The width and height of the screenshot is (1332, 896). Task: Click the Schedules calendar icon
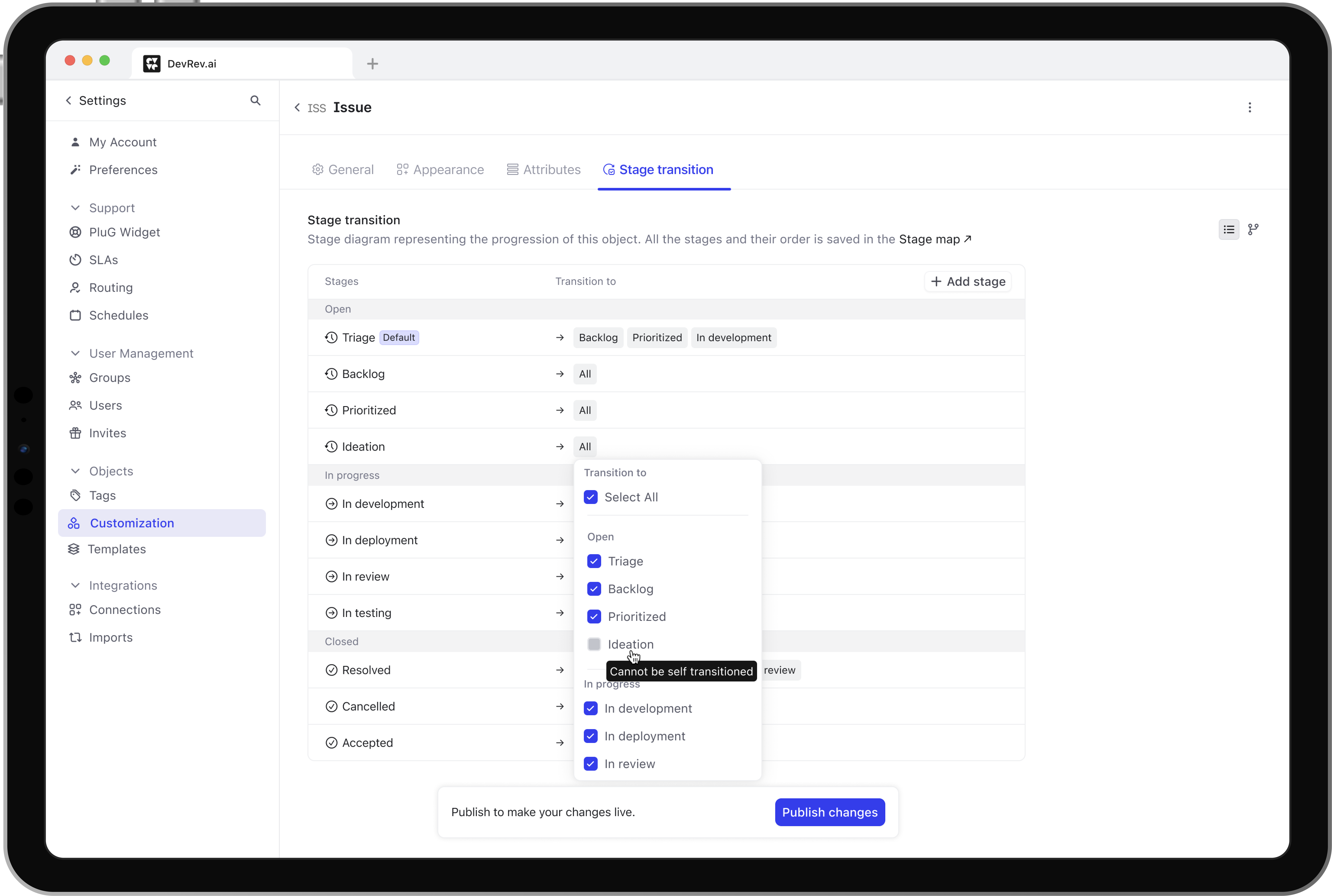[x=75, y=315]
